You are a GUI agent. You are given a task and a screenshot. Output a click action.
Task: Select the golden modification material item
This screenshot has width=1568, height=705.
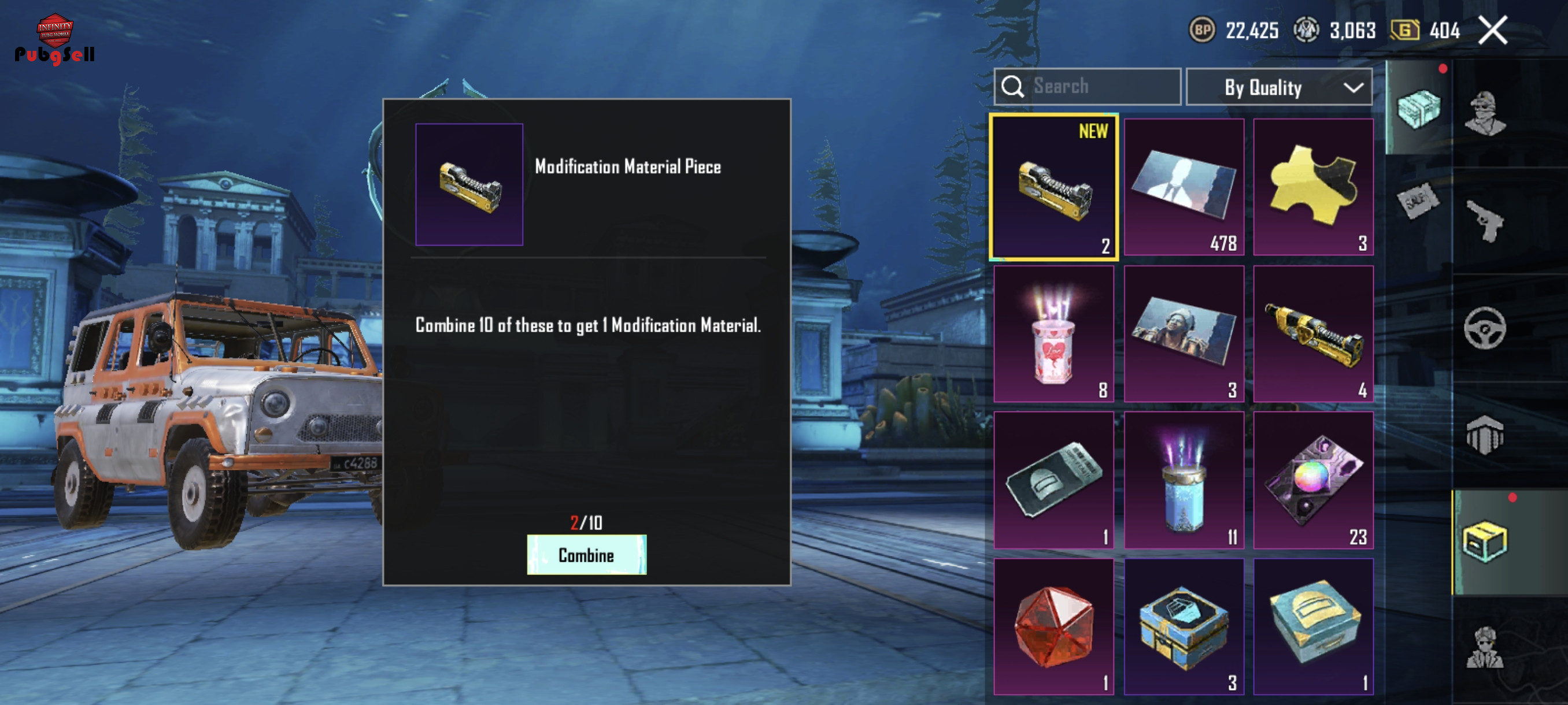pos(1313,334)
